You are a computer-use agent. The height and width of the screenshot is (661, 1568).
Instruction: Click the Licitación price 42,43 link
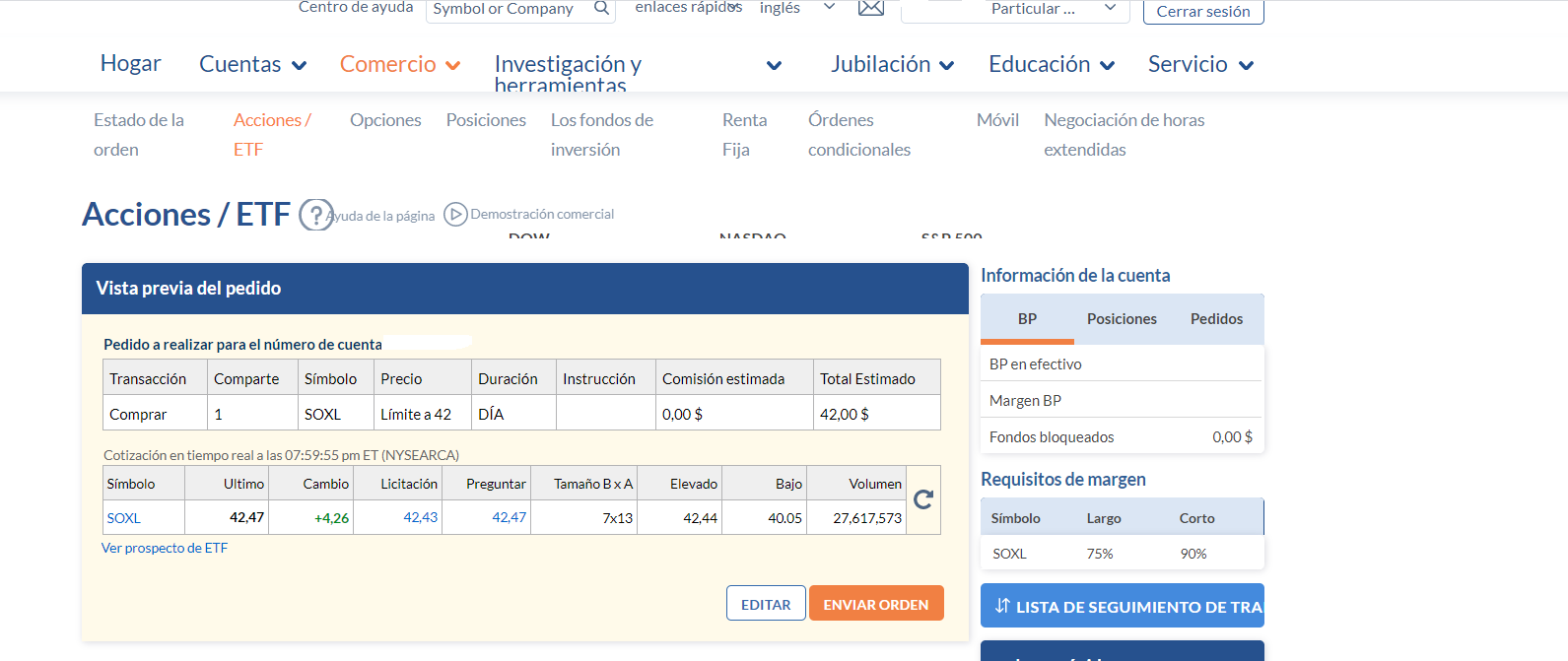421,517
